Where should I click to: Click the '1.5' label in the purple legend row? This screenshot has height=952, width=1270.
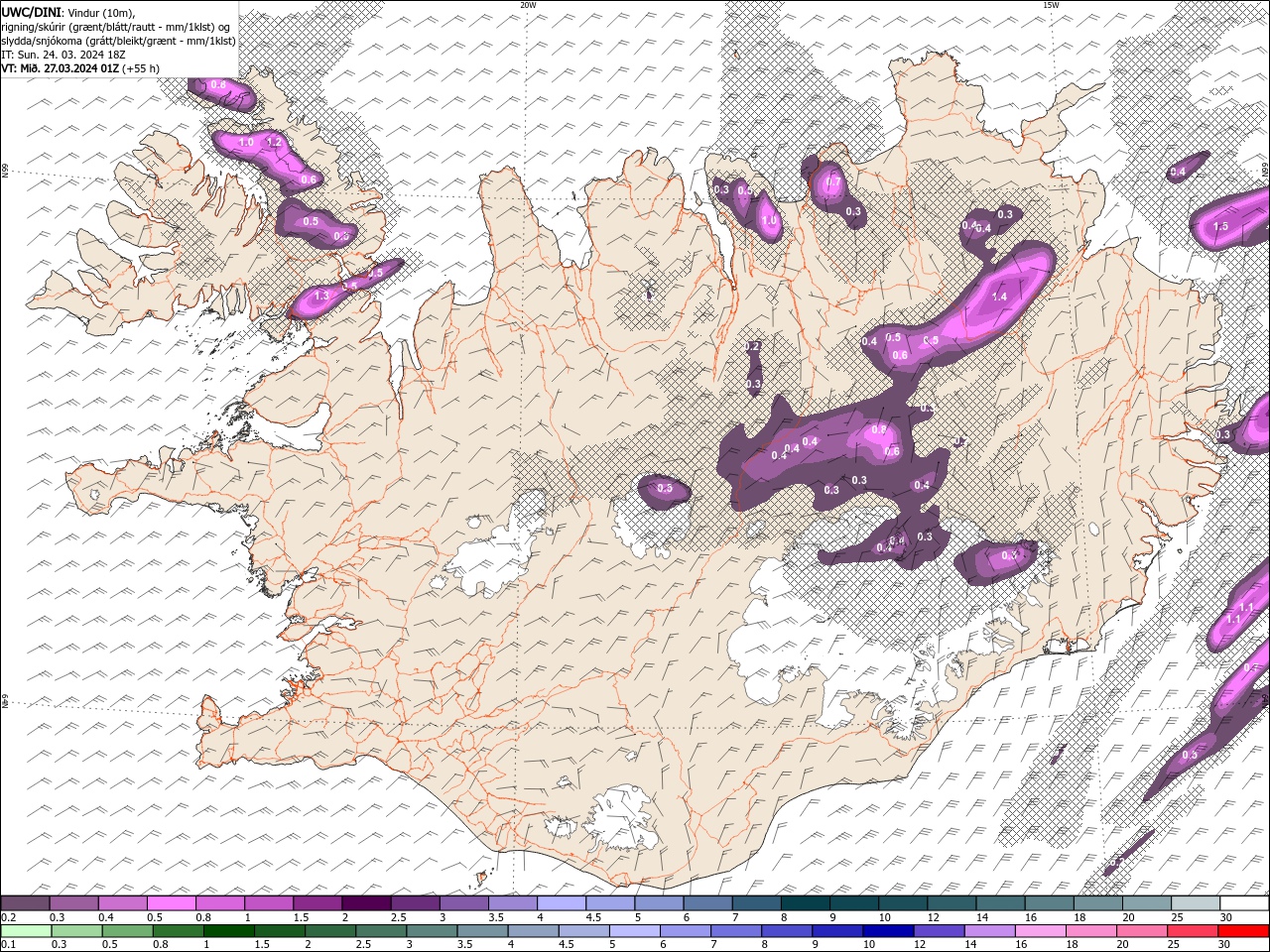tap(300, 917)
